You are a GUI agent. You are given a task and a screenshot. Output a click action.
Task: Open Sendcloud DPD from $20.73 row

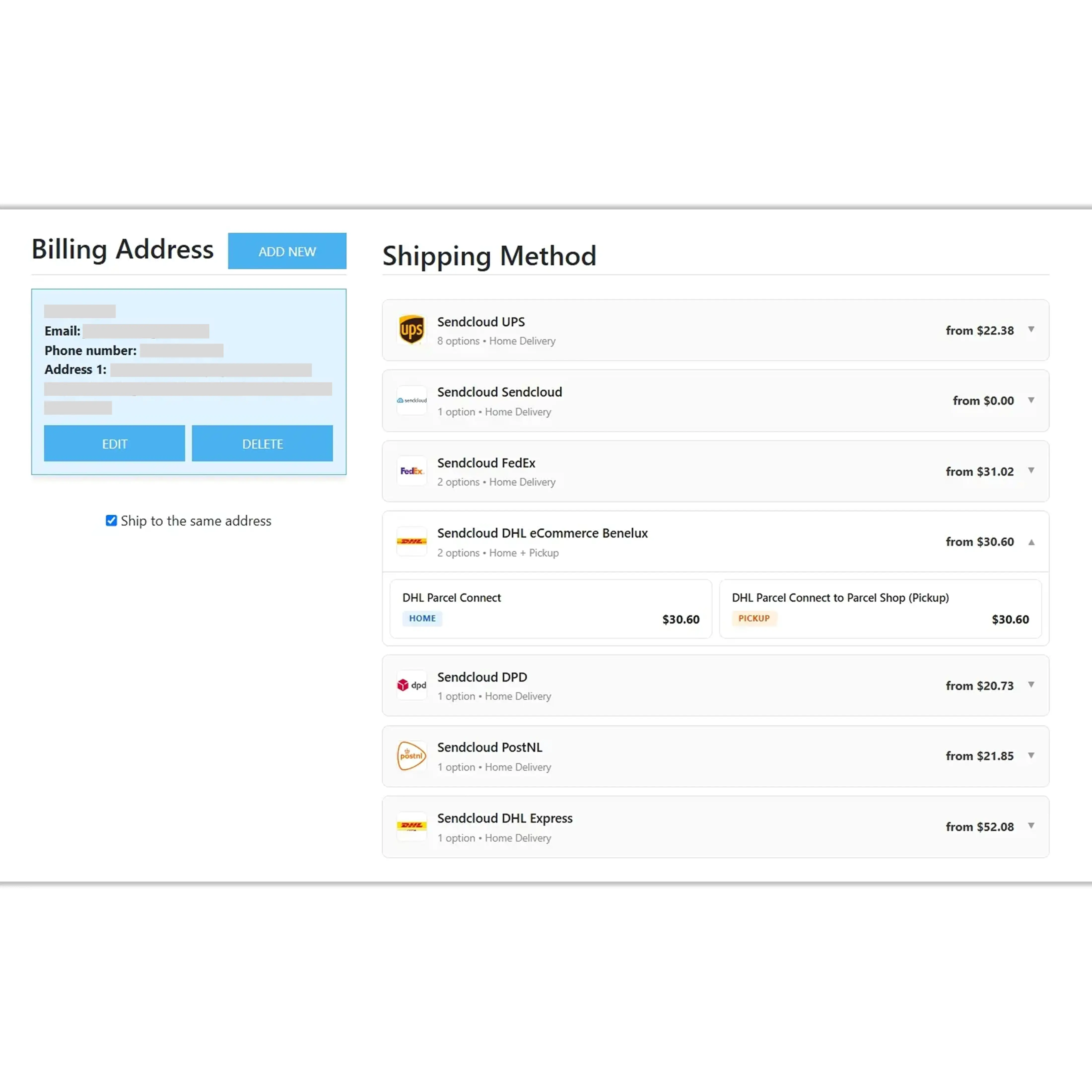pyautogui.click(x=716, y=686)
